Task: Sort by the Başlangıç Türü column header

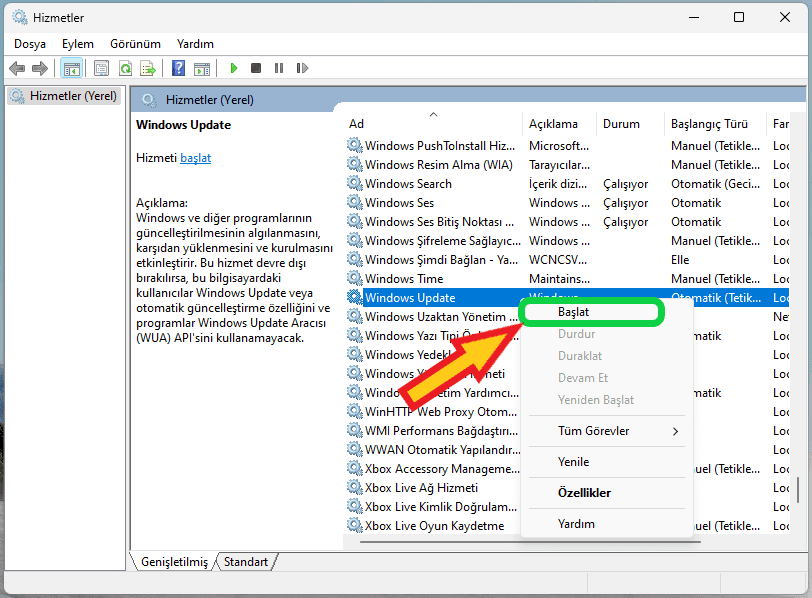Action: pos(714,124)
